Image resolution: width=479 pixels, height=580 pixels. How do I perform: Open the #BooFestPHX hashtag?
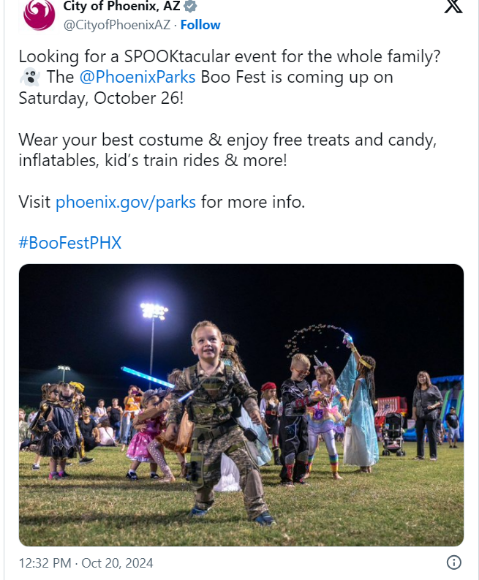(70, 243)
